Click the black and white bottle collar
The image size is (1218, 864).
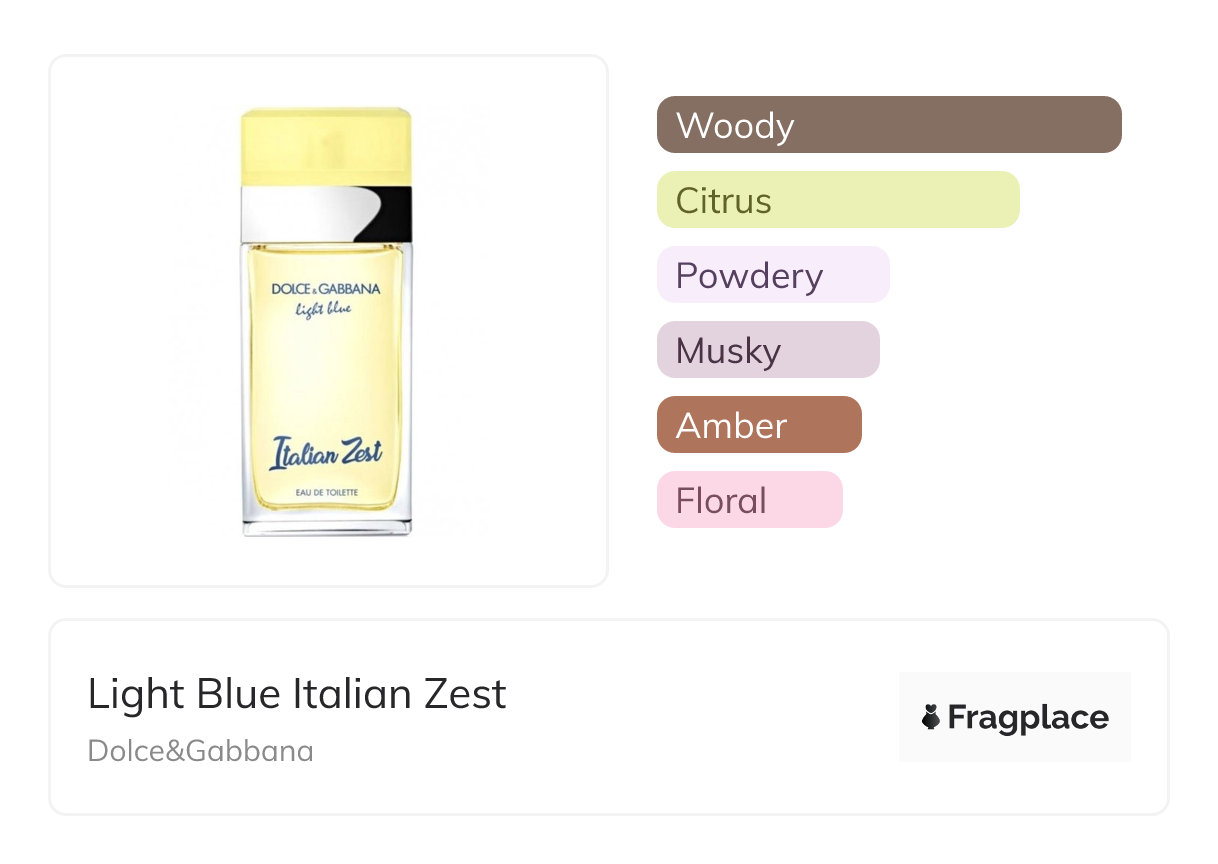(326, 213)
